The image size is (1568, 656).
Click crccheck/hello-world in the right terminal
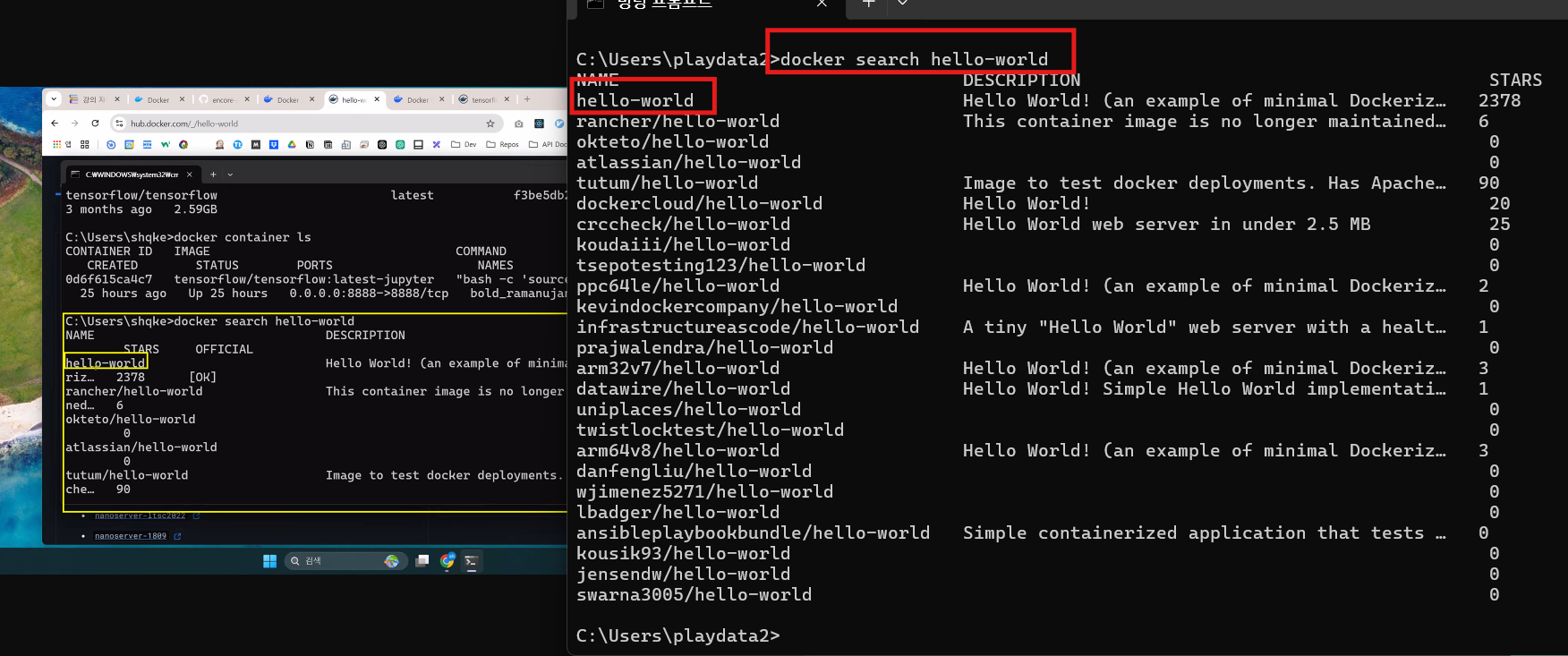point(683,224)
